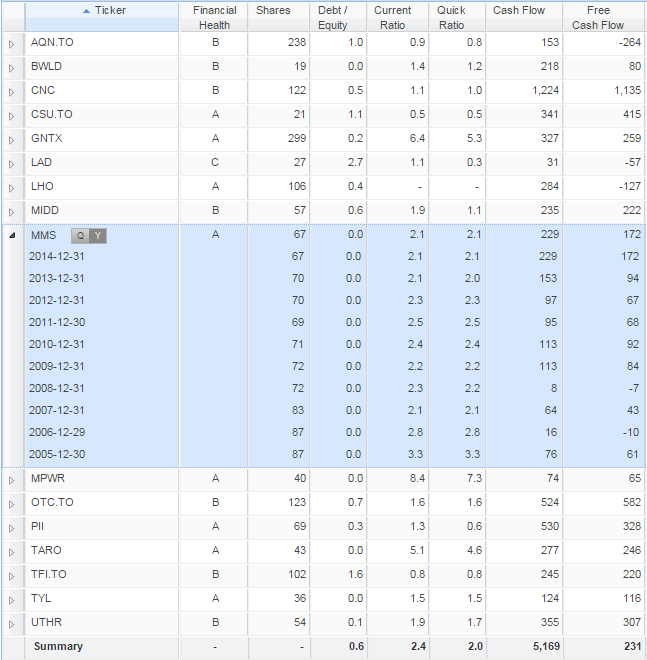Select the OTC.TO ticker cell

102,503
